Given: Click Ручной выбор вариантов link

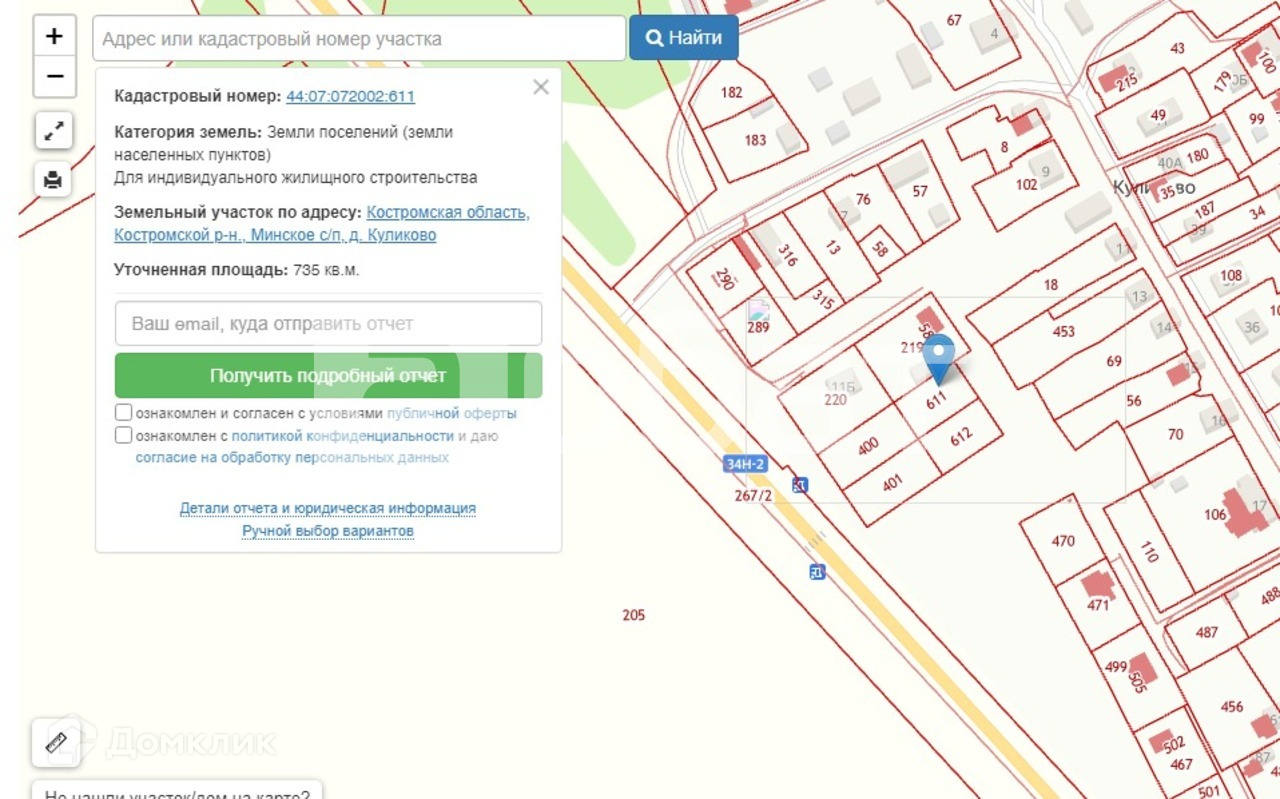Looking at the screenshot, I should [328, 530].
